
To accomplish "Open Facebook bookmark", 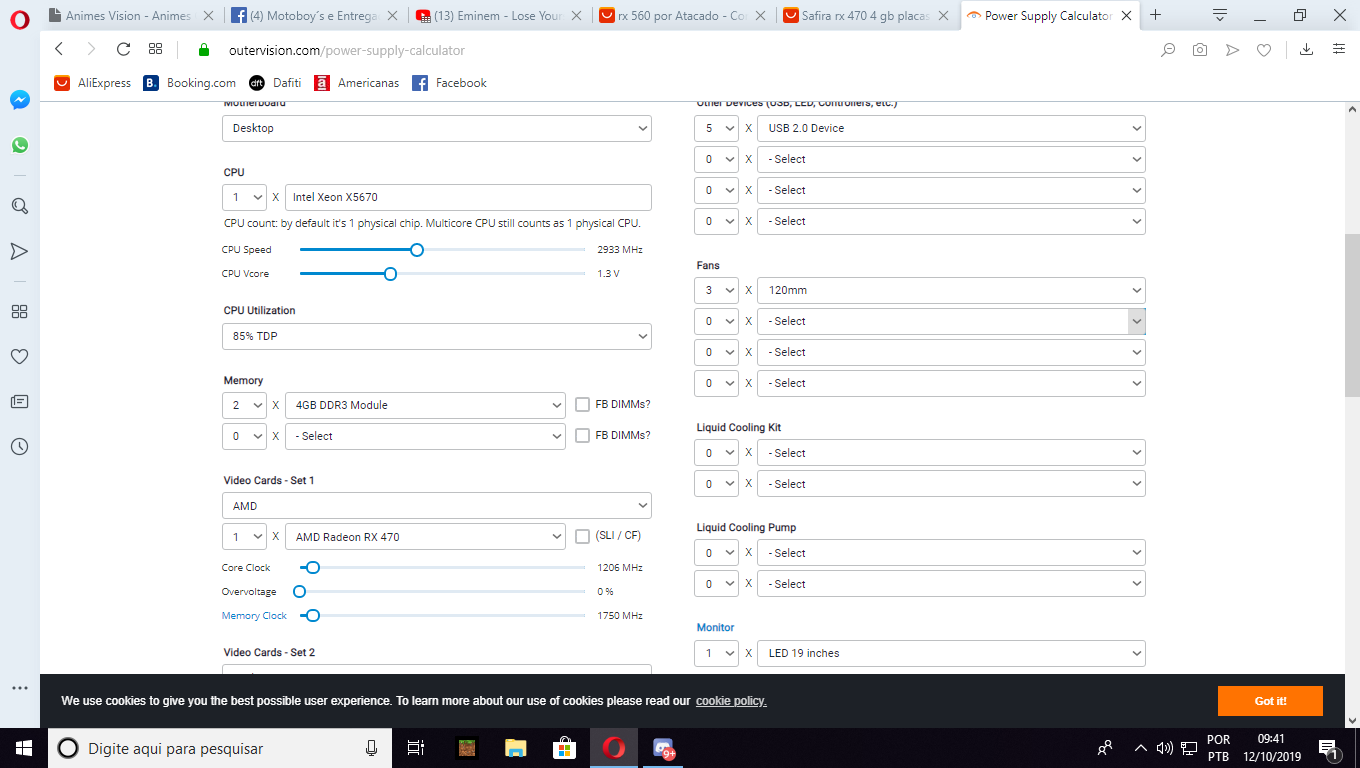I will tap(450, 83).
